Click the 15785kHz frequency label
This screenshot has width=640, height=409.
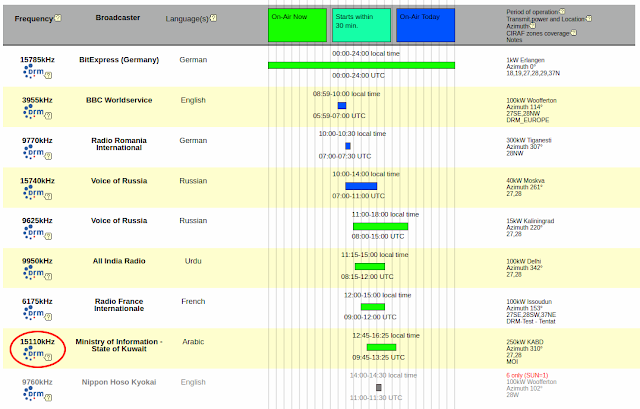tap(37, 60)
